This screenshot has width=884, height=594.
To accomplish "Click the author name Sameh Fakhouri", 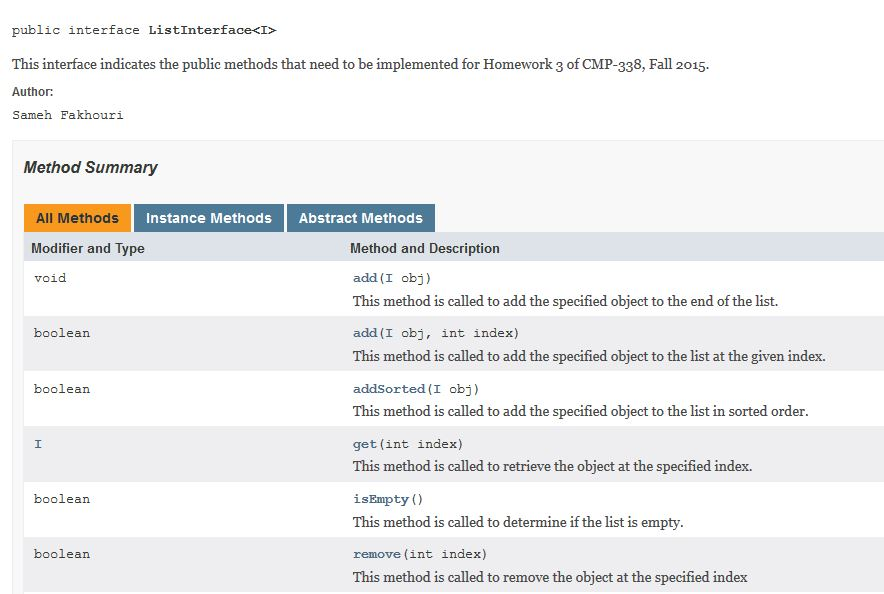I will pyautogui.click(x=63, y=114).
